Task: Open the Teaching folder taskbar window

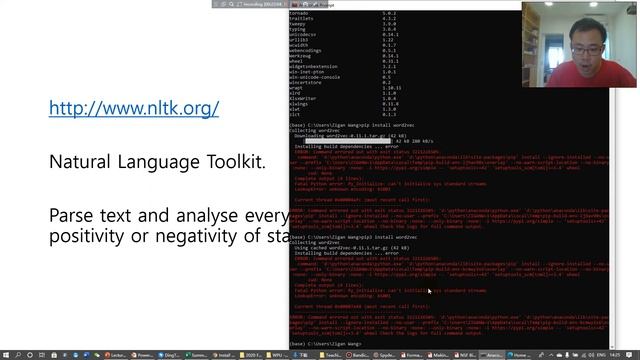Action: pyautogui.click(x=332, y=355)
